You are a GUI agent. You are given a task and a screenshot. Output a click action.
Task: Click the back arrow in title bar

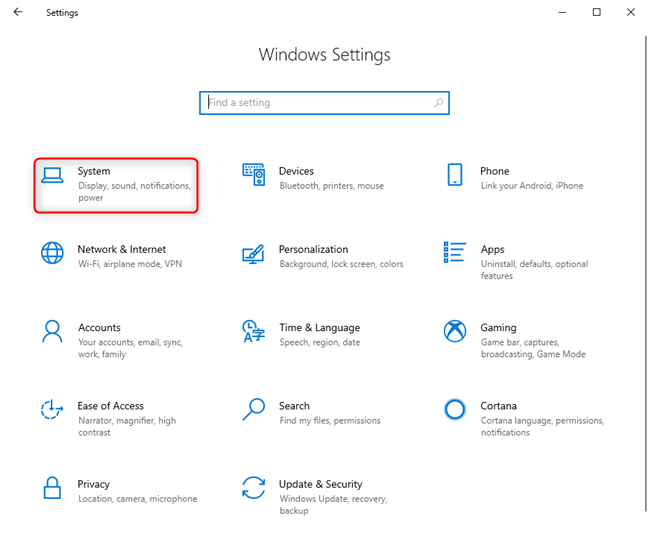tap(18, 12)
